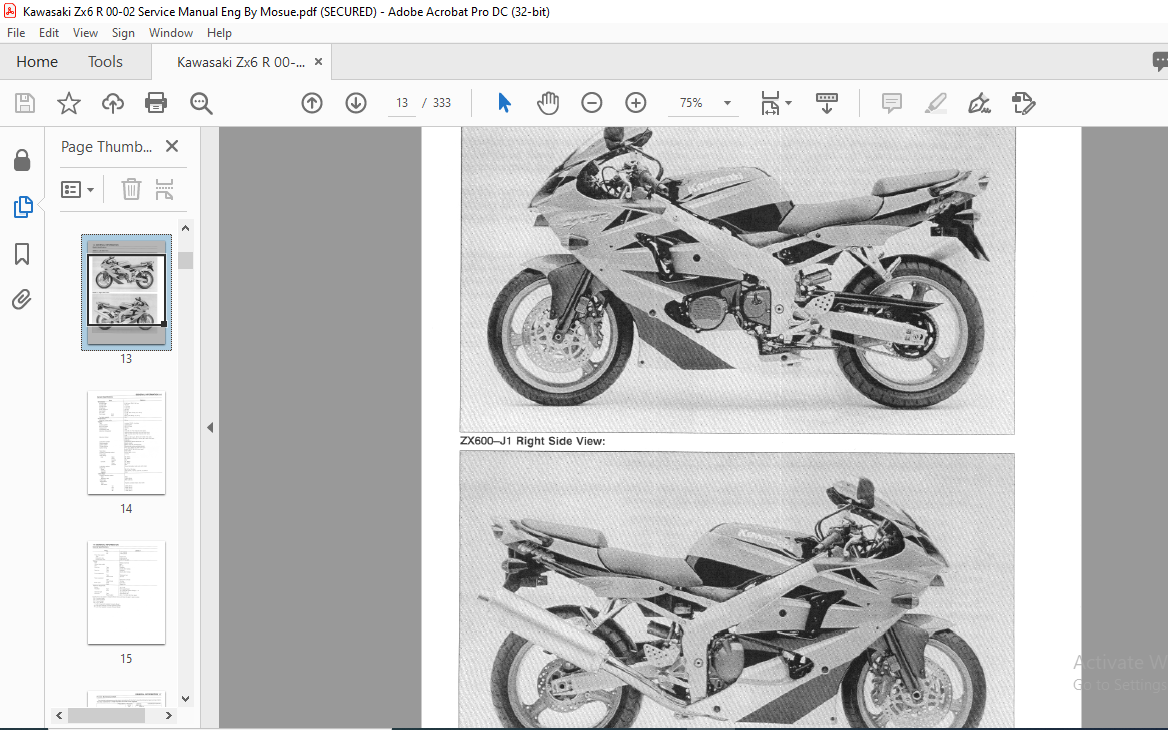Open Bookmarks panel

pyautogui.click(x=22, y=254)
